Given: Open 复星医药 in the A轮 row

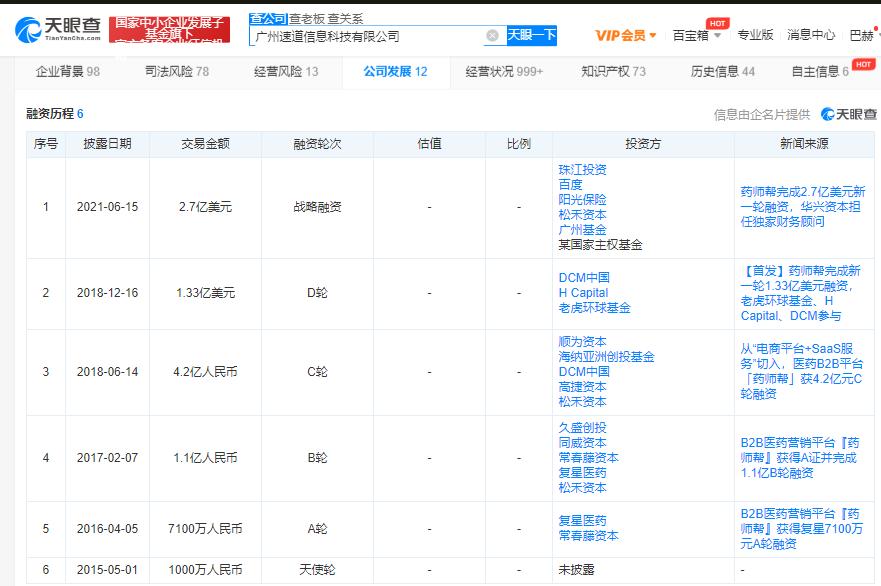Looking at the screenshot, I should coord(582,521).
